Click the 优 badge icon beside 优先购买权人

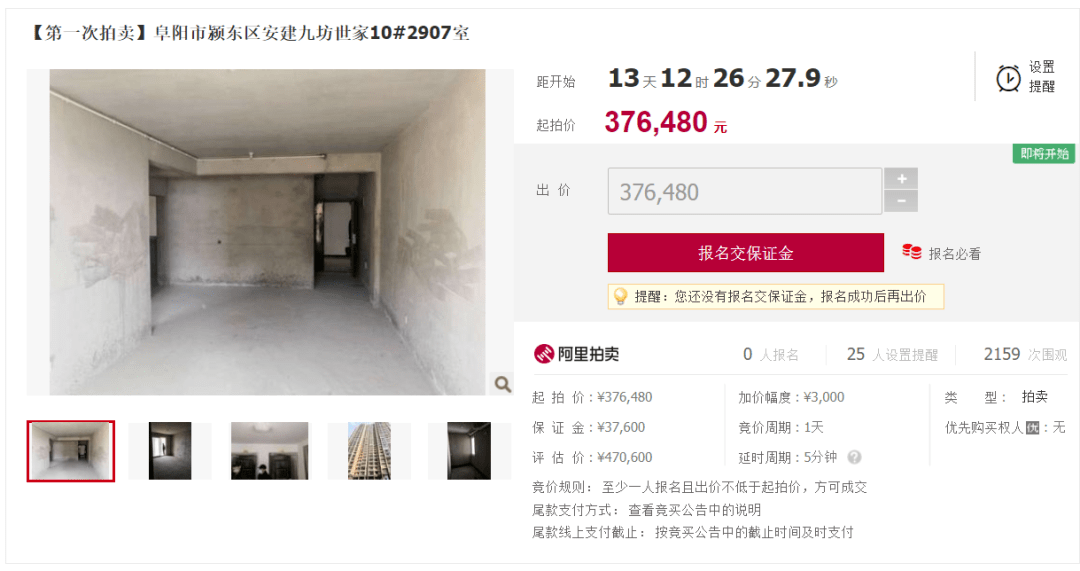tap(1032, 428)
